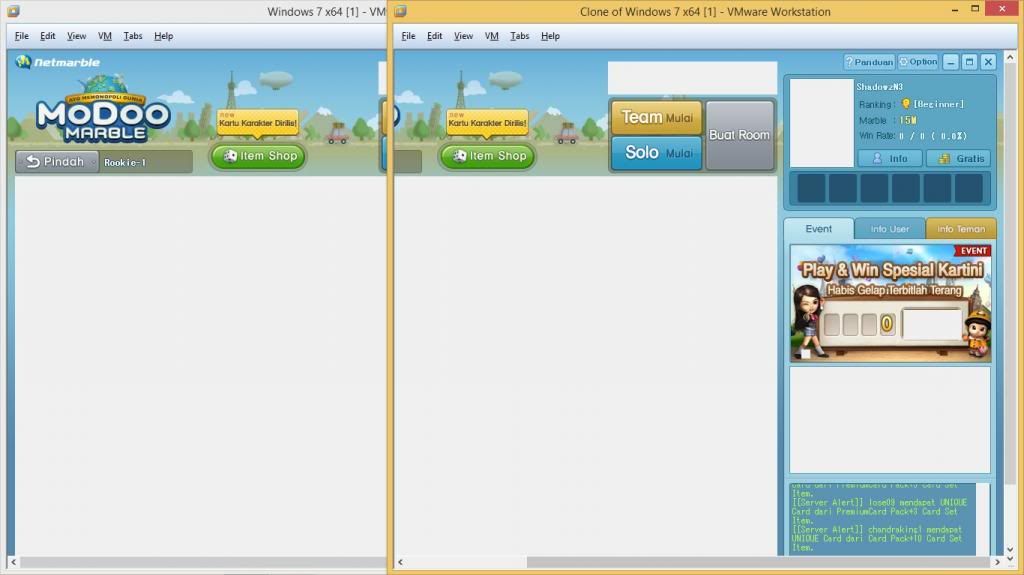Close the game window inside Clone VM

click(988, 62)
